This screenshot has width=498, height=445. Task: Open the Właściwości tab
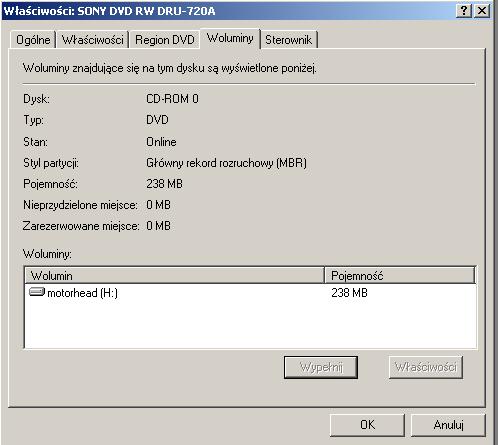click(93, 40)
